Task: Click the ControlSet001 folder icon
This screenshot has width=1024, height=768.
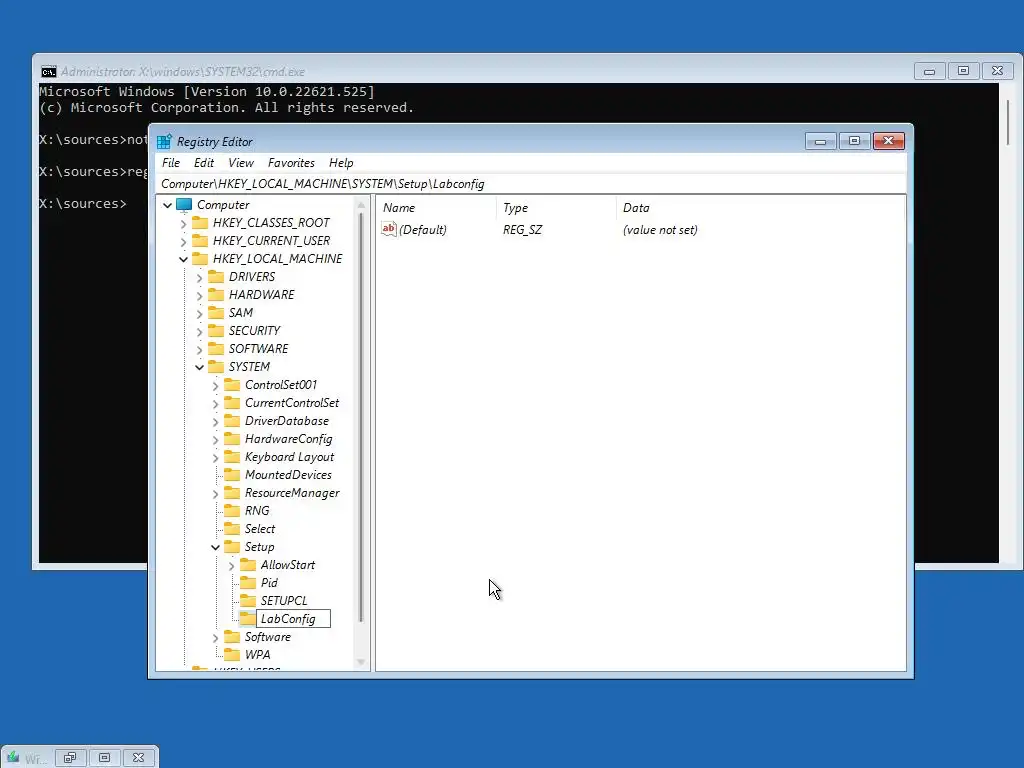Action: (x=232, y=385)
